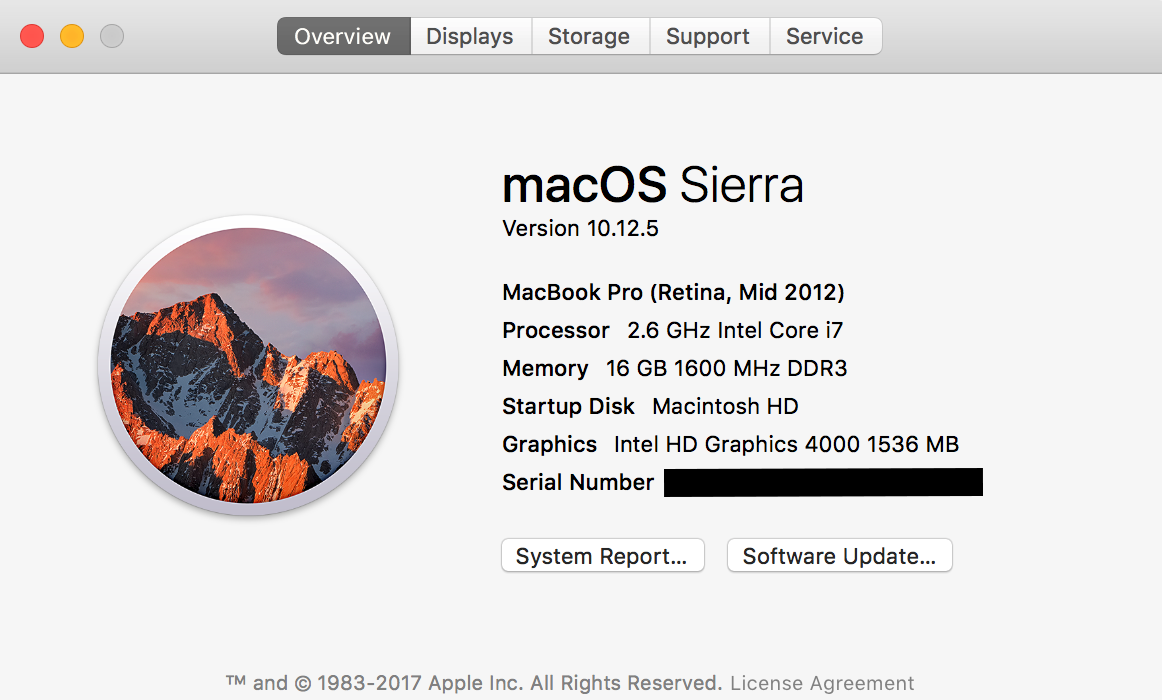Click the Startup Disk Macintosh HD line
The width and height of the screenshot is (1162, 700).
[650, 406]
